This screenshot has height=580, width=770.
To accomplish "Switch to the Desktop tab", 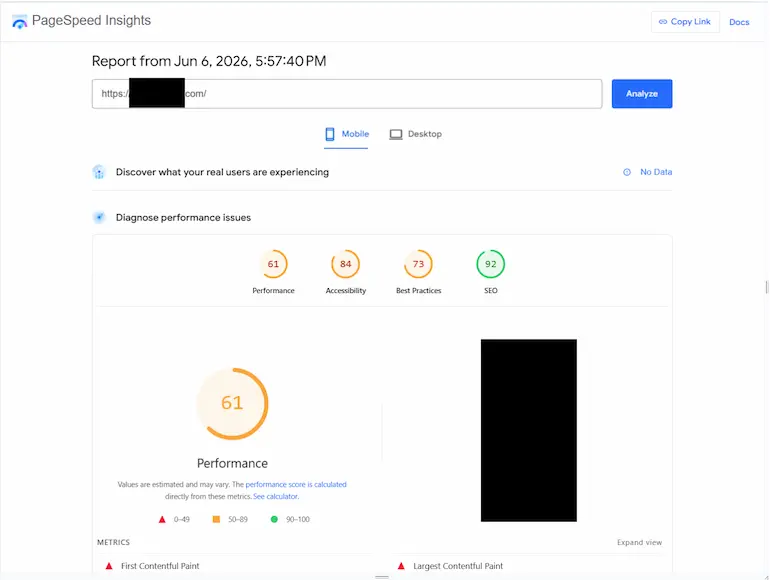I will click(x=415, y=134).
